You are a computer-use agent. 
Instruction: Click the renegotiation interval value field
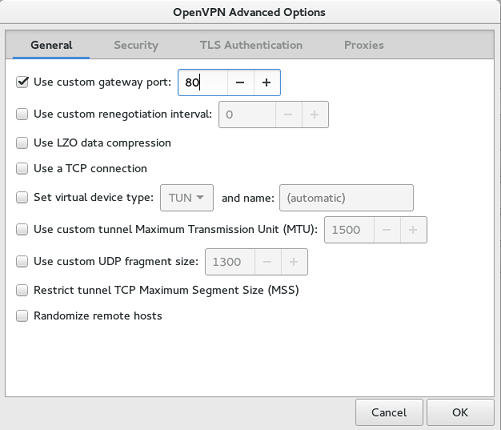(247, 115)
